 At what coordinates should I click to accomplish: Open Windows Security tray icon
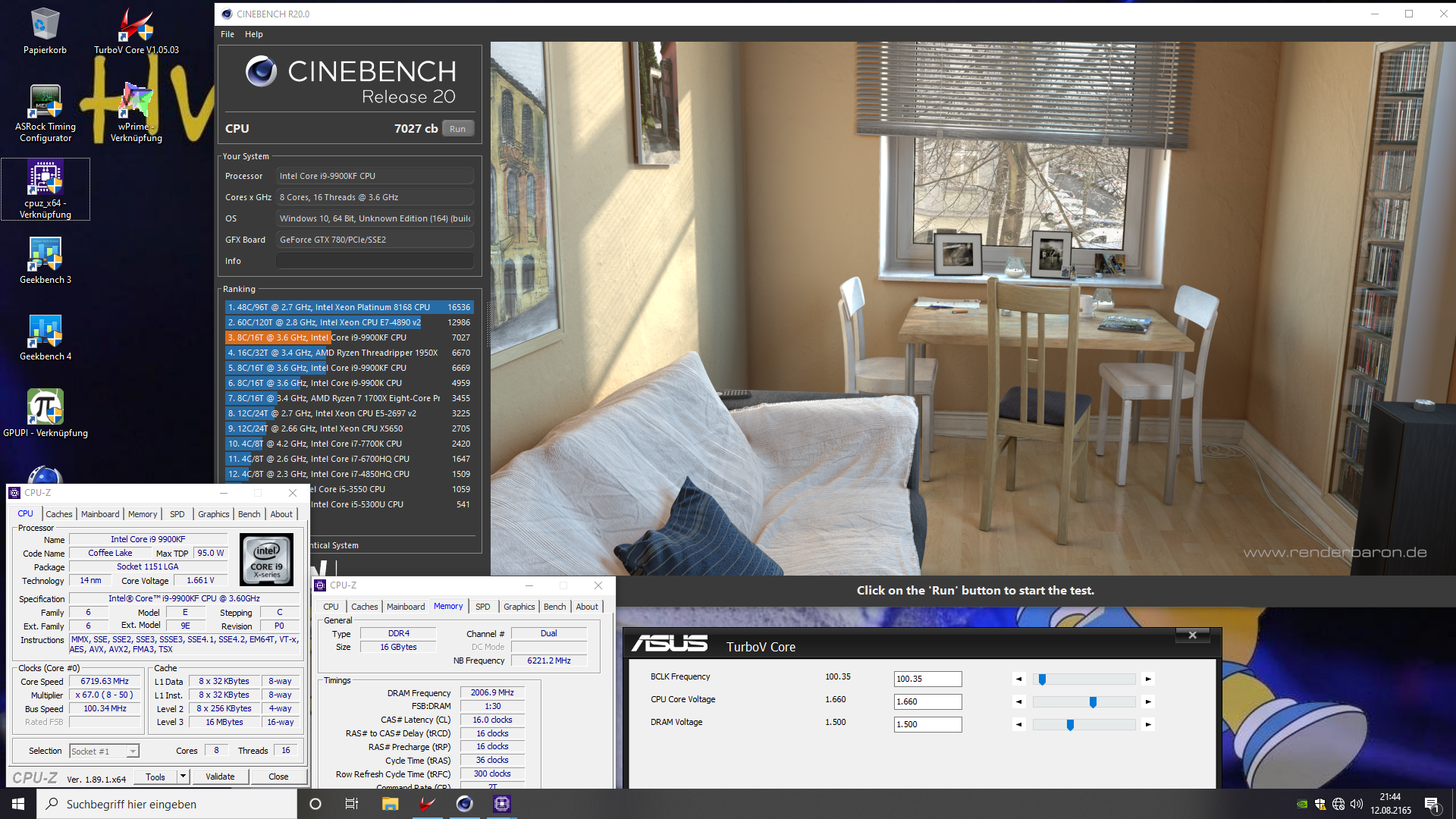pos(1320,805)
